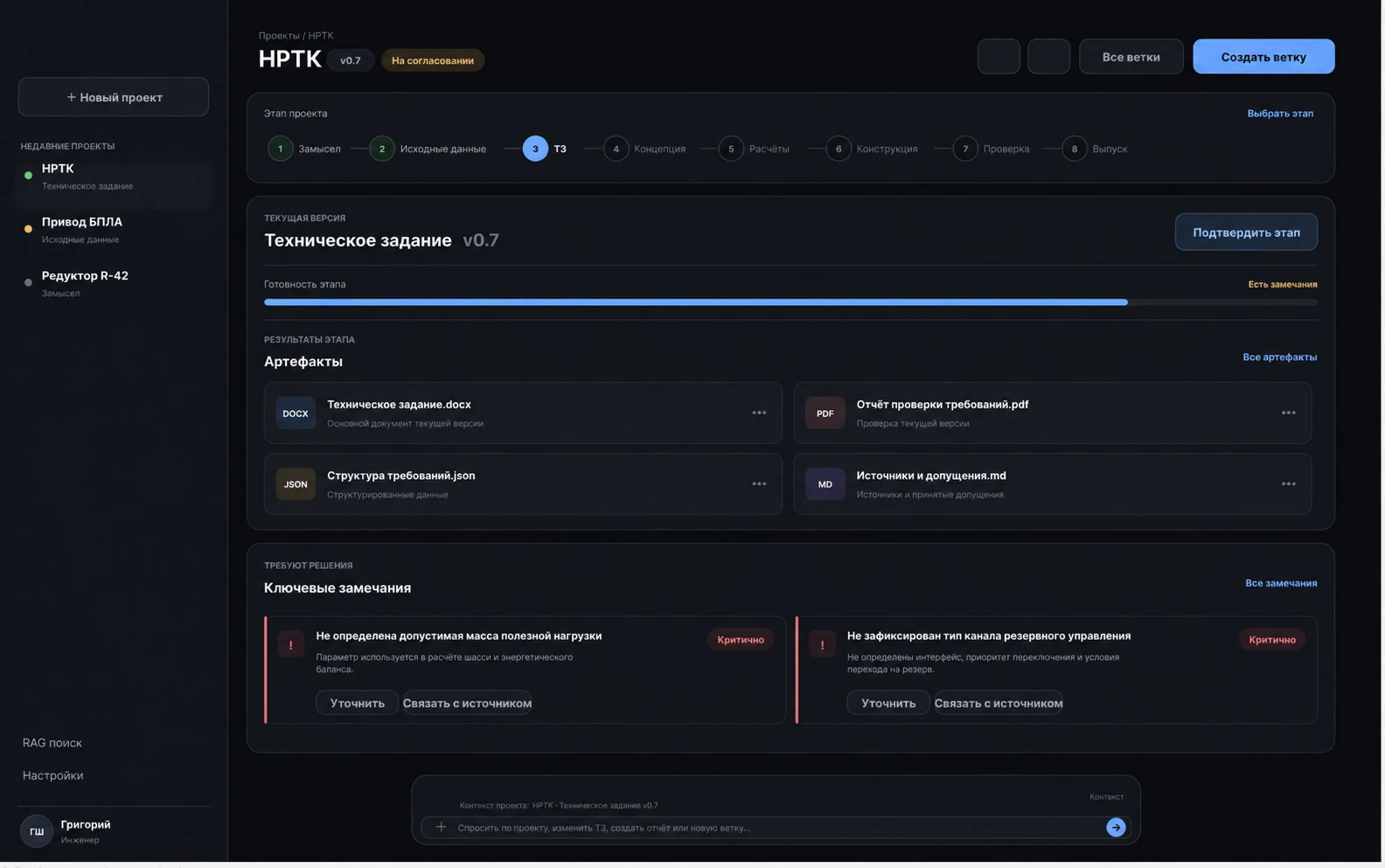Open the more options menu for Источники и допущения.md
Viewport: 1385px width, 868px height.
point(1288,483)
